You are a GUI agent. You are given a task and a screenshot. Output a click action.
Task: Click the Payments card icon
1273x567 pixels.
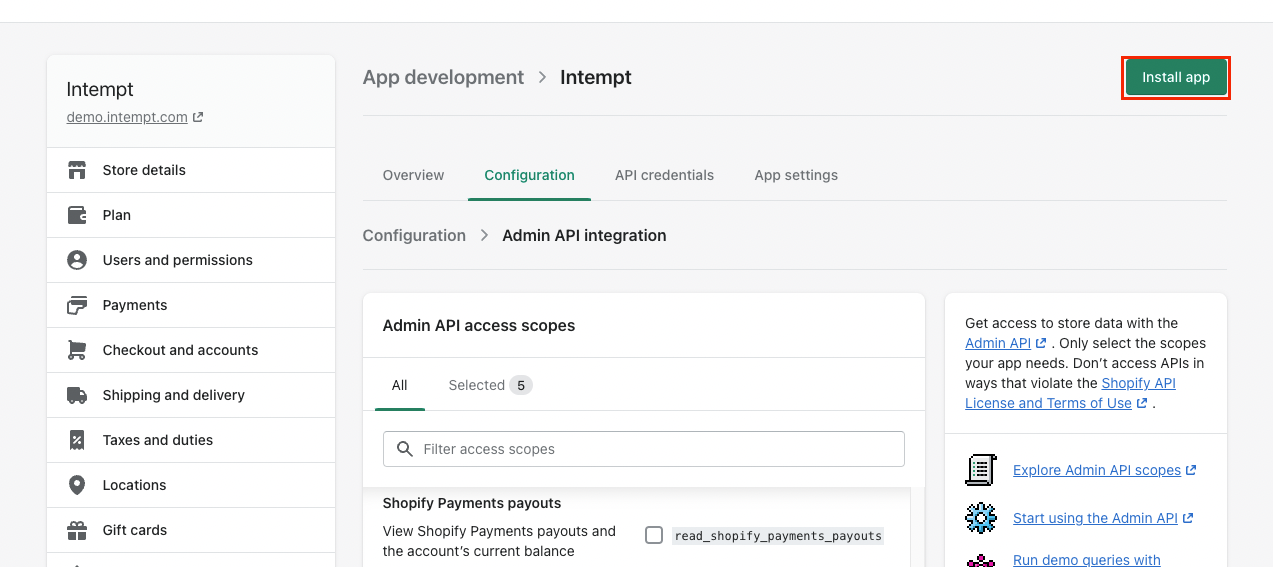tap(77, 305)
